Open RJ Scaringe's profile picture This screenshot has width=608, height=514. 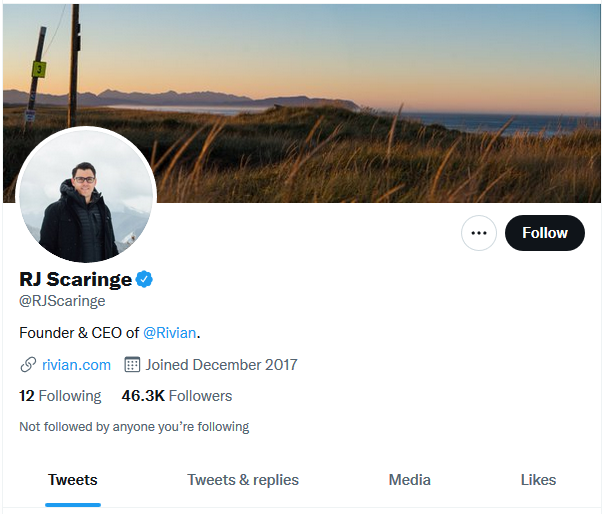pyautogui.click(x=86, y=196)
